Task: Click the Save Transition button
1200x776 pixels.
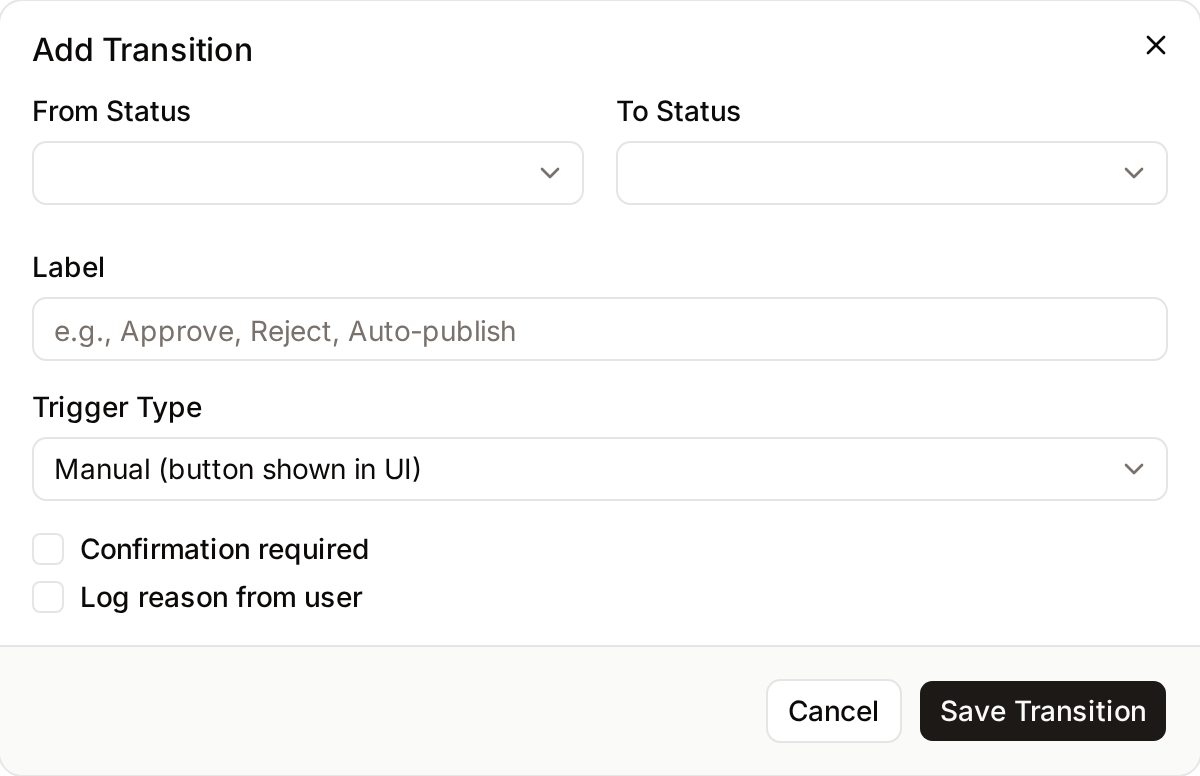Action: pos(1043,711)
